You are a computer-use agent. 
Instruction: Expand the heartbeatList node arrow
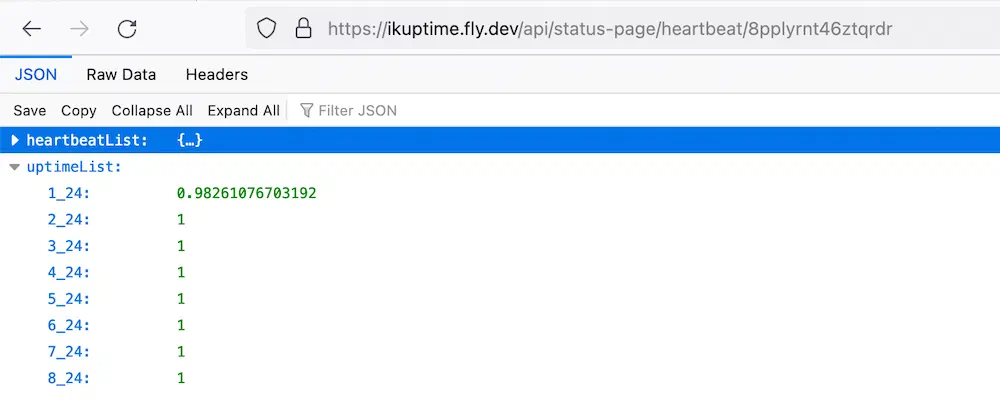(x=15, y=140)
